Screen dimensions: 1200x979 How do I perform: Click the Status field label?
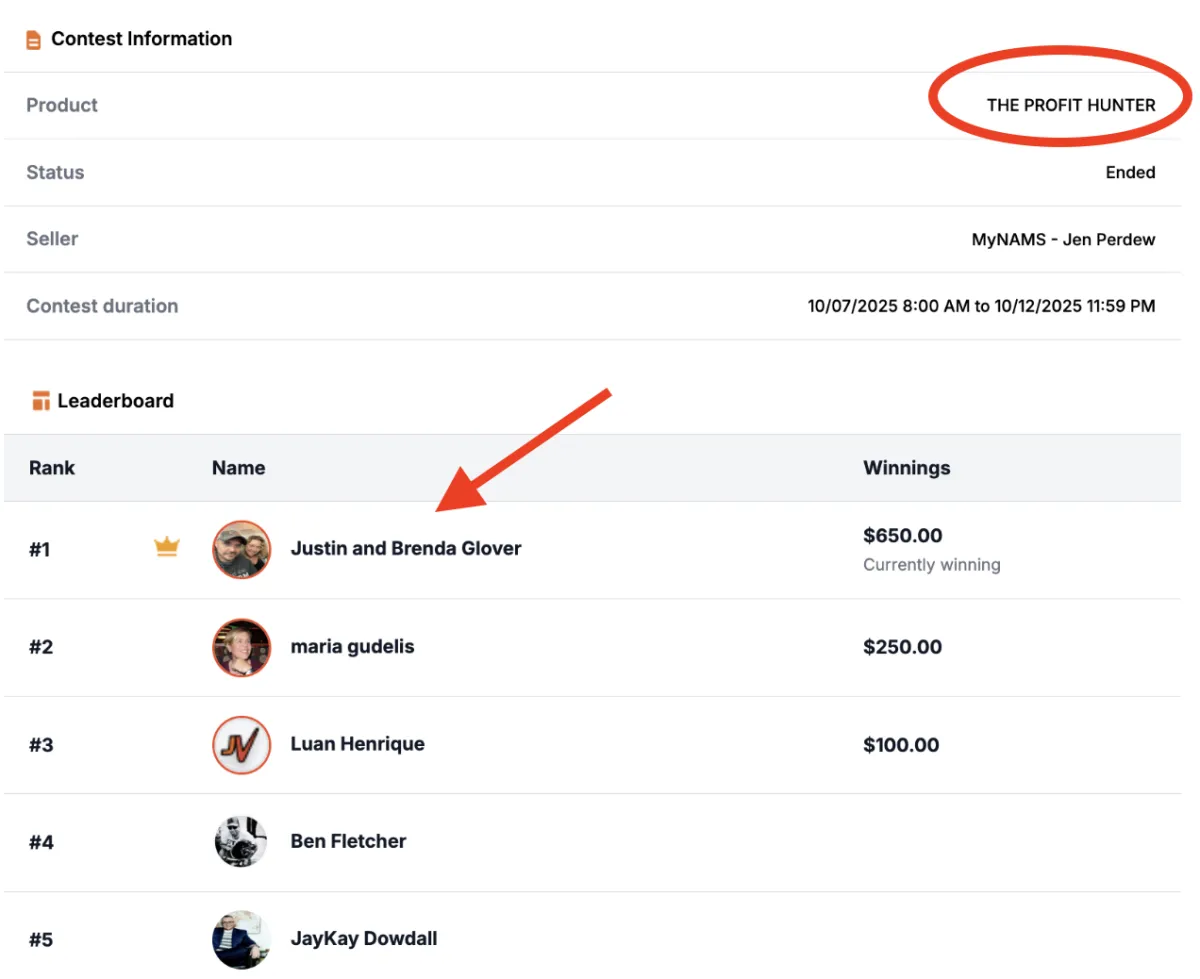(x=55, y=172)
